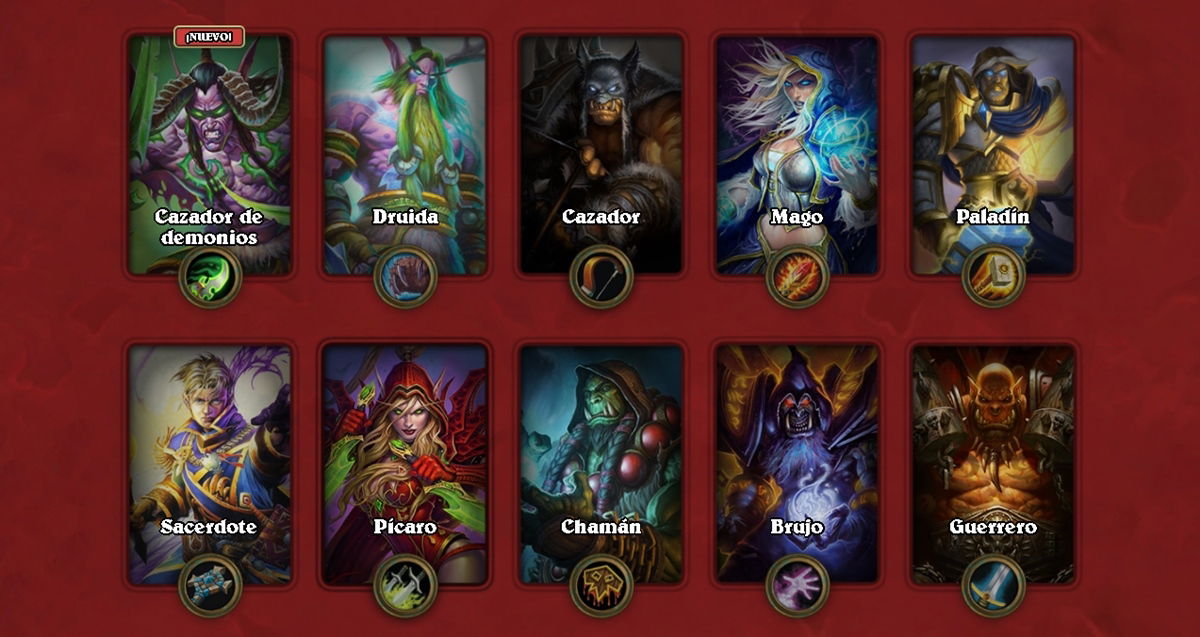
Task: Select the Guerrero class card portrait
Action: [x=993, y=464]
